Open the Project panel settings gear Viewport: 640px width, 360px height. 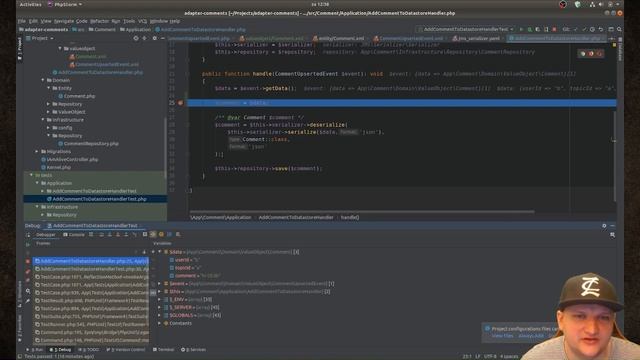[154, 38]
